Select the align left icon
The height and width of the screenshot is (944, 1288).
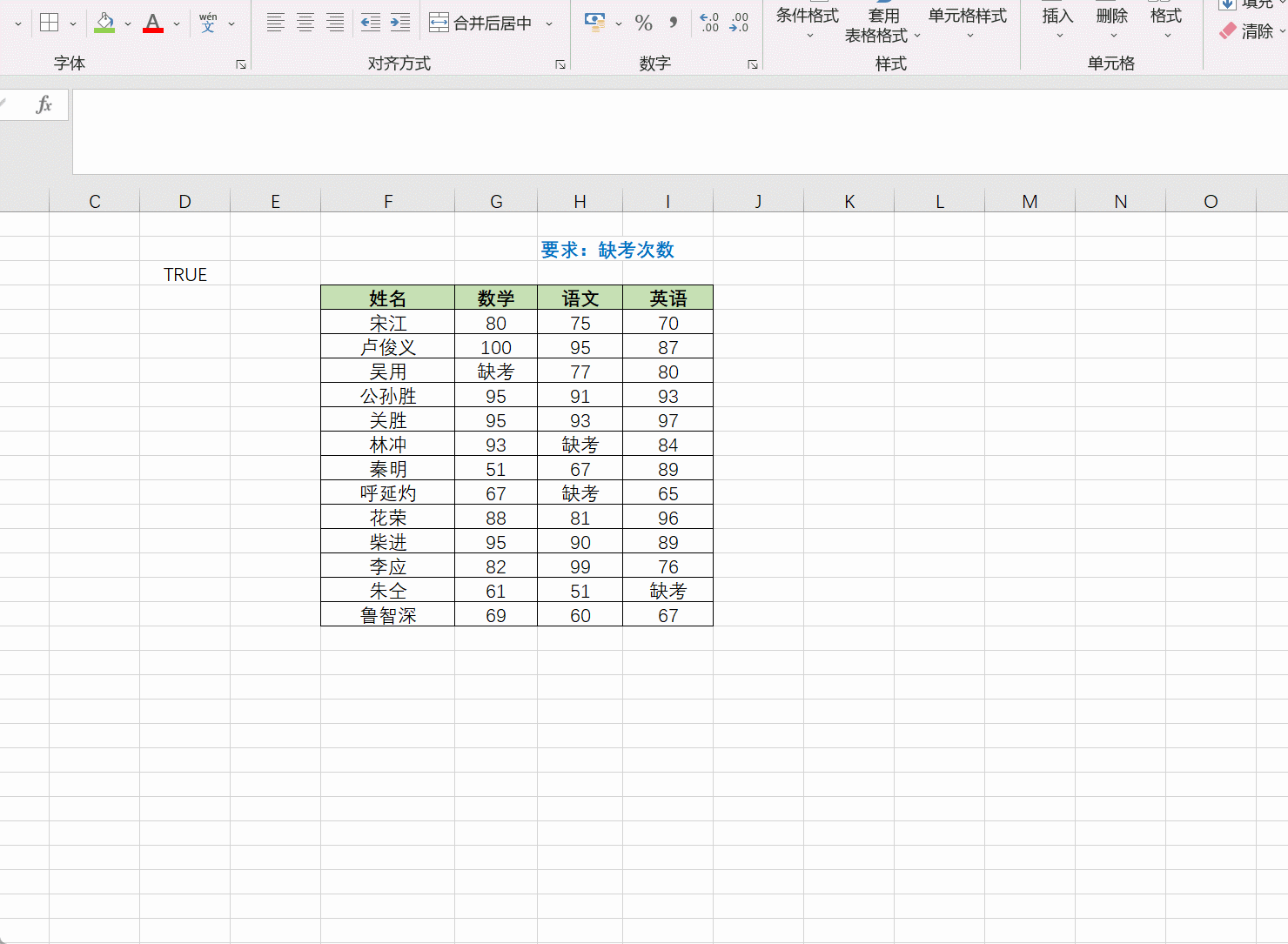point(275,23)
